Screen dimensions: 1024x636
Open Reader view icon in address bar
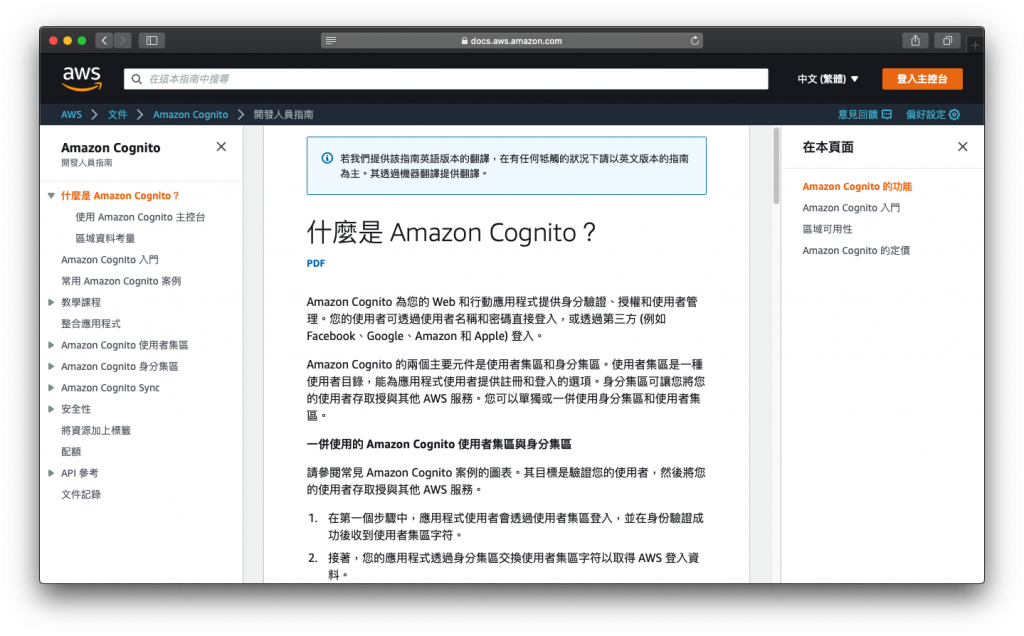pos(331,40)
